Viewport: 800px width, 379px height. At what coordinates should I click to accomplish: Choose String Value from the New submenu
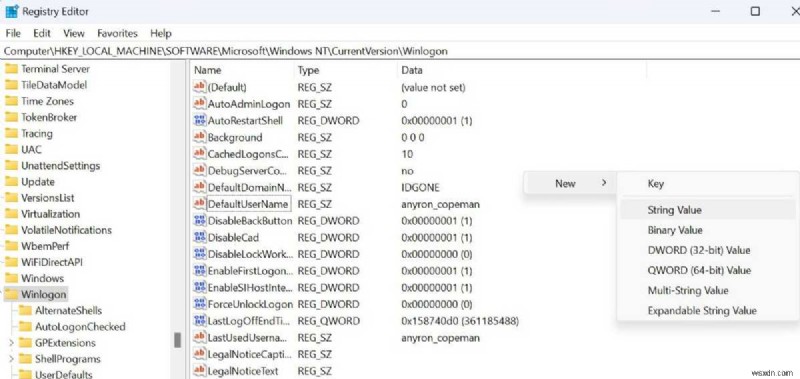pyautogui.click(x=708, y=210)
